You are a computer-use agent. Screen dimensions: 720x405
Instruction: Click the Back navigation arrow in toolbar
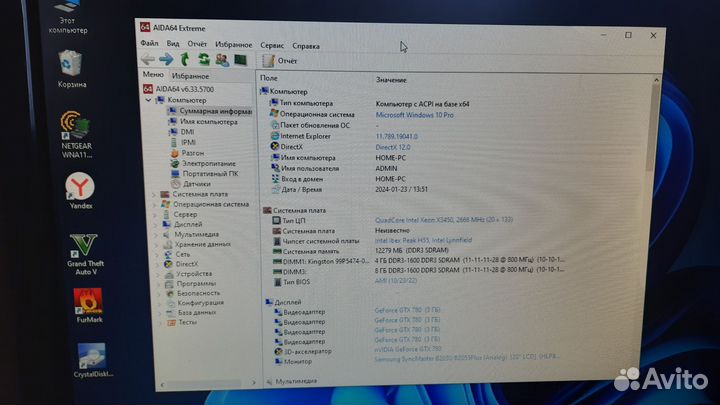pyautogui.click(x=147, y=60)
